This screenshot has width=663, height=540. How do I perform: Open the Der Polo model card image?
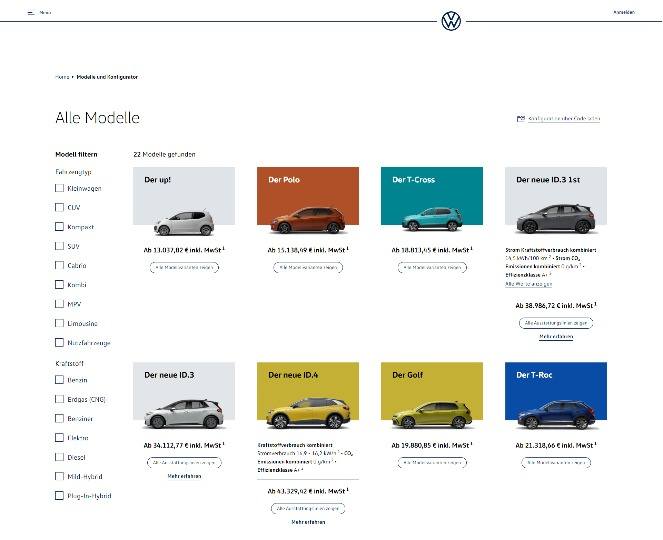[308, 201]
